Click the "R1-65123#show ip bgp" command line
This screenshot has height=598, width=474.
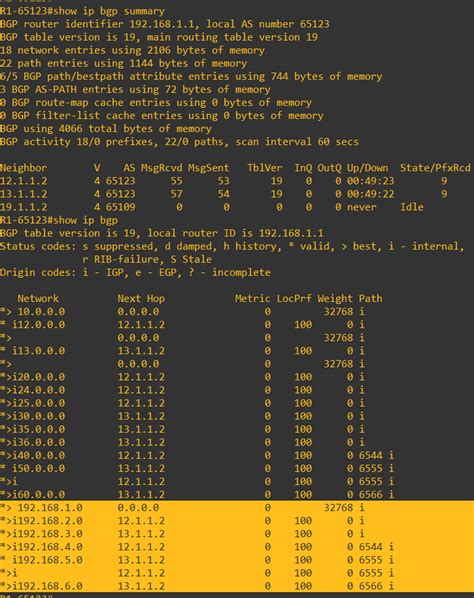point(59,220)
